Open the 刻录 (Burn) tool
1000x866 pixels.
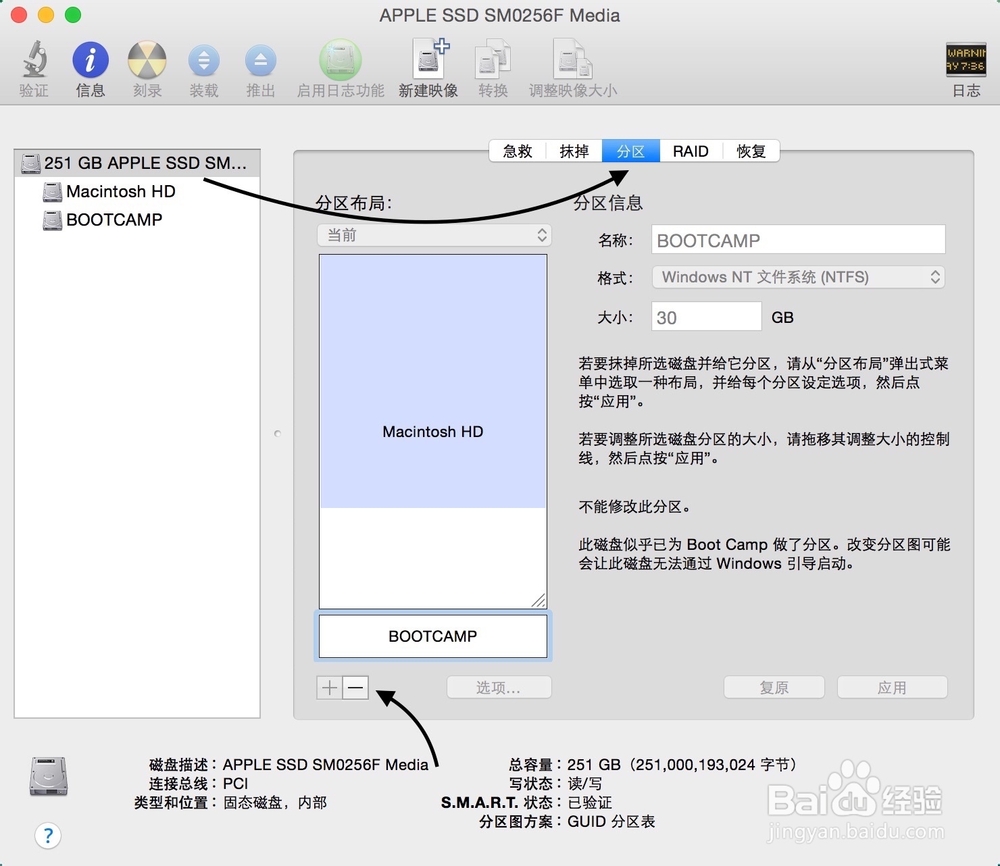(x=146, y=60)
